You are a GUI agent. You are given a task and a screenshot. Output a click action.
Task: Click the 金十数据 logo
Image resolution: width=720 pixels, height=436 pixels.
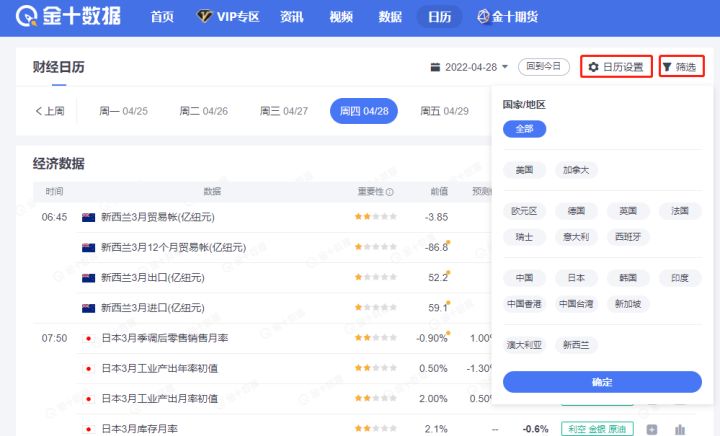68,17
